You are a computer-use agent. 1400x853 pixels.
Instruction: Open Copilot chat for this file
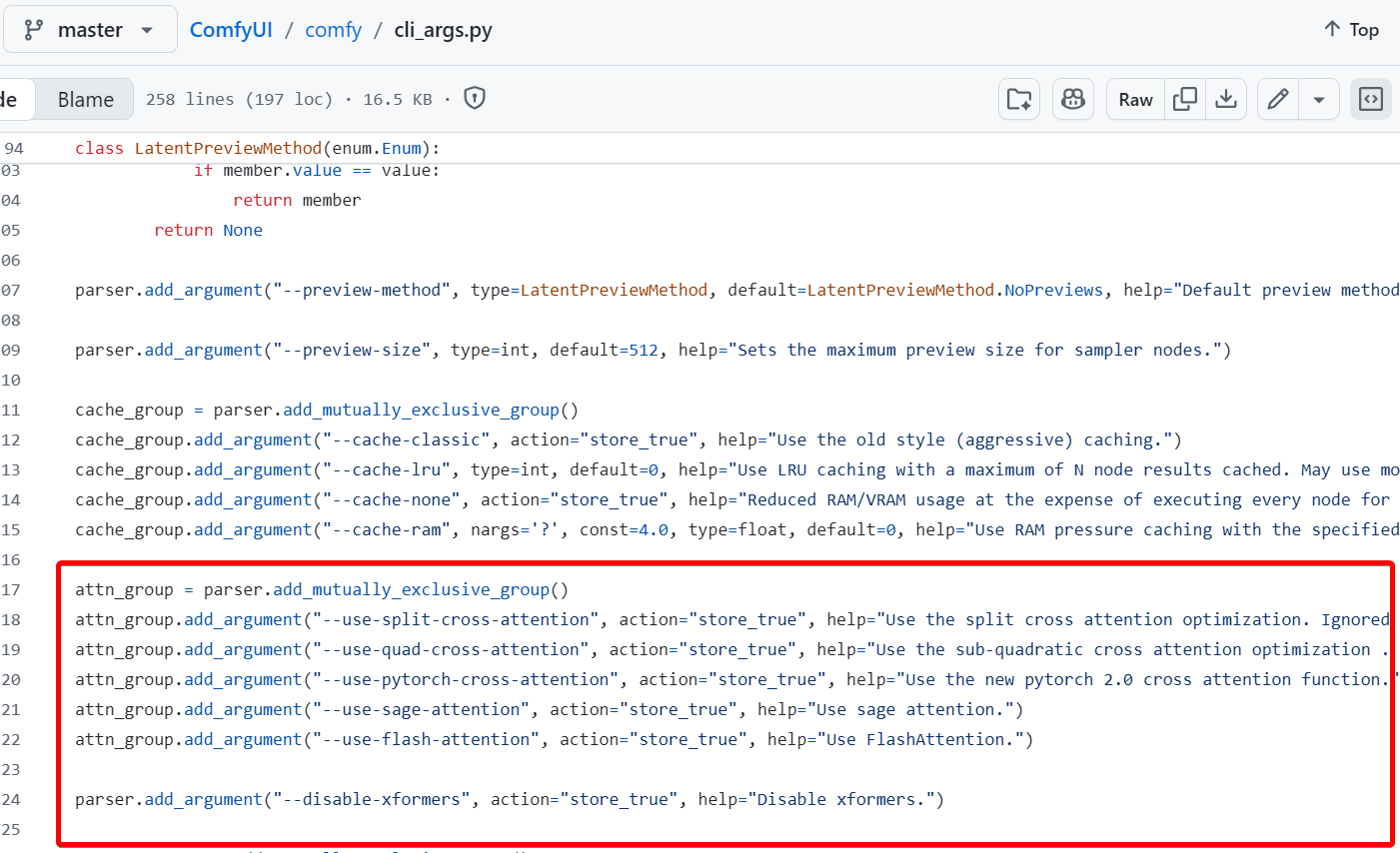1073,99
